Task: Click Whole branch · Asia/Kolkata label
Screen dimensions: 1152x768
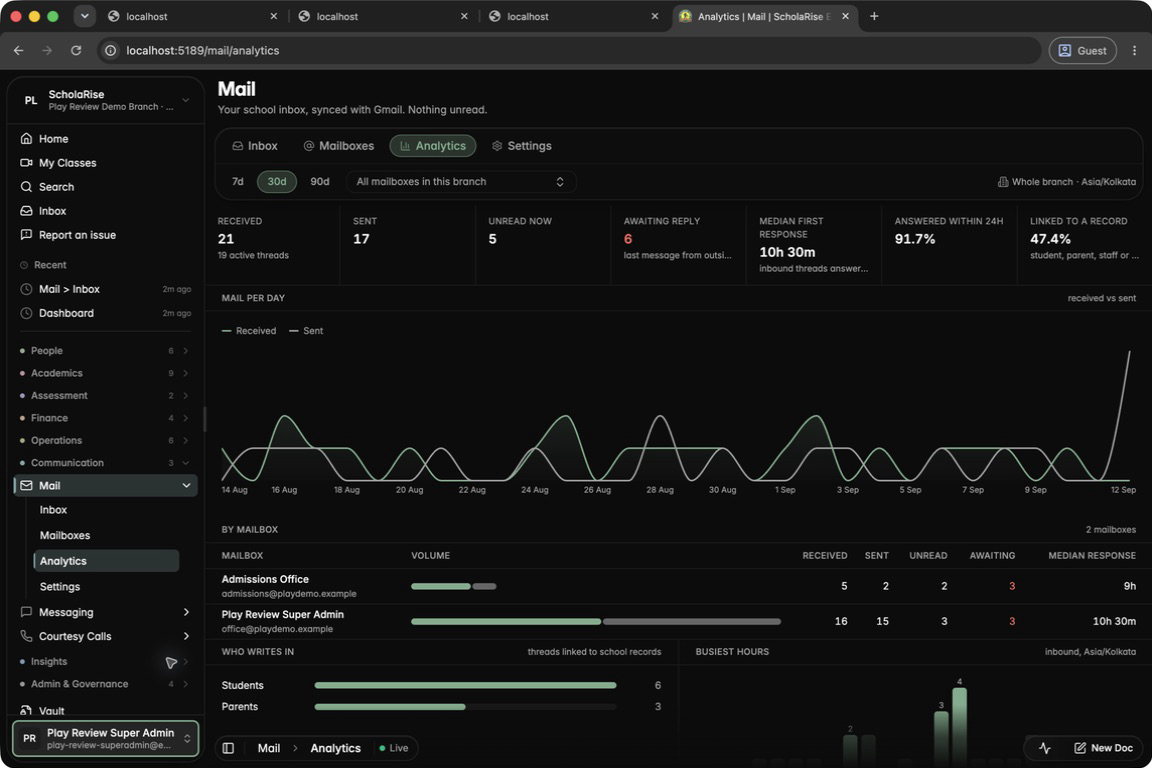Action: pos(1066,182)
